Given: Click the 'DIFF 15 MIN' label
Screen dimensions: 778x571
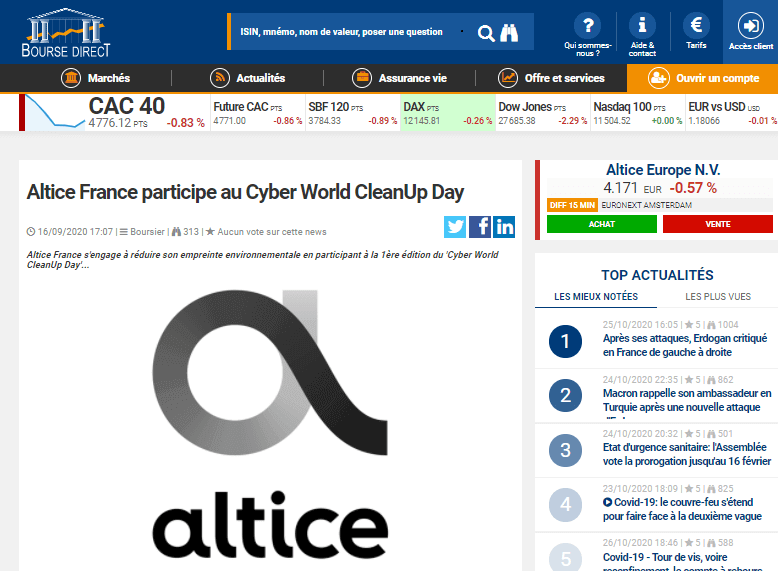Looking at the screenshot, I should 572,205.
